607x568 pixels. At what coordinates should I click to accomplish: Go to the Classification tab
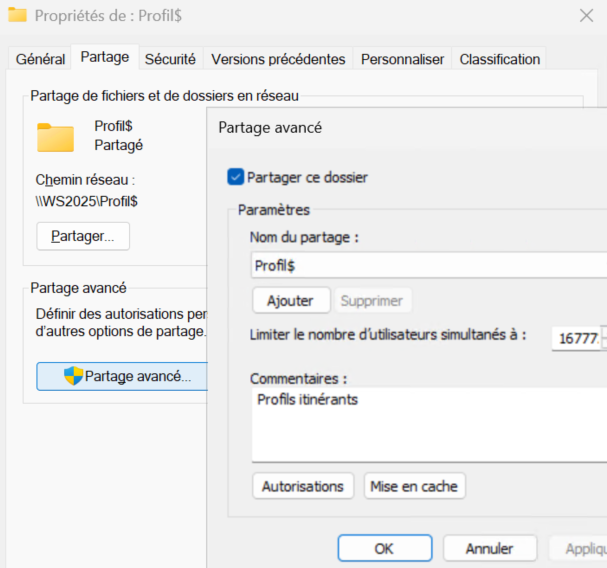click(500, 59)
